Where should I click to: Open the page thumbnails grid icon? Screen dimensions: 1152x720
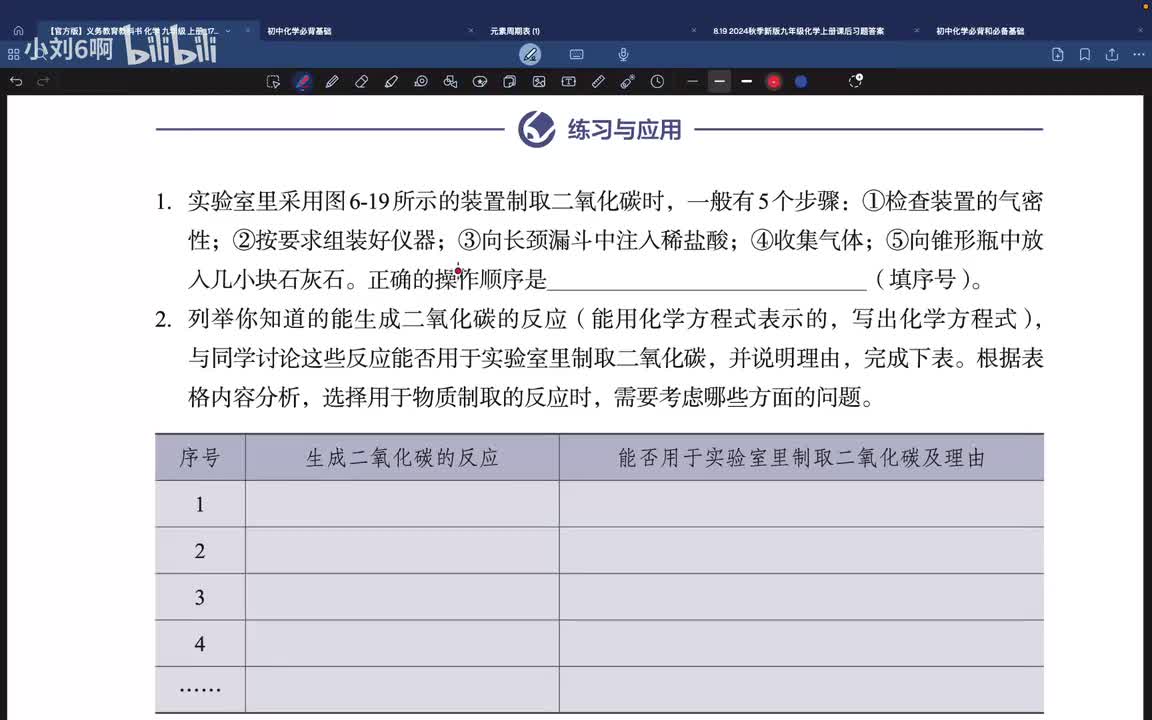click(x=13, y=54)
